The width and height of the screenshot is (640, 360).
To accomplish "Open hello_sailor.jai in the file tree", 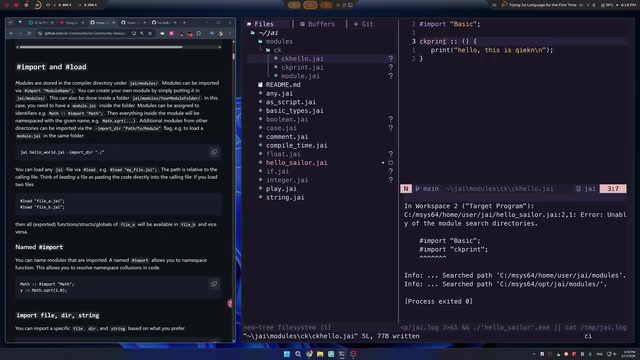I will click(296, 162).
